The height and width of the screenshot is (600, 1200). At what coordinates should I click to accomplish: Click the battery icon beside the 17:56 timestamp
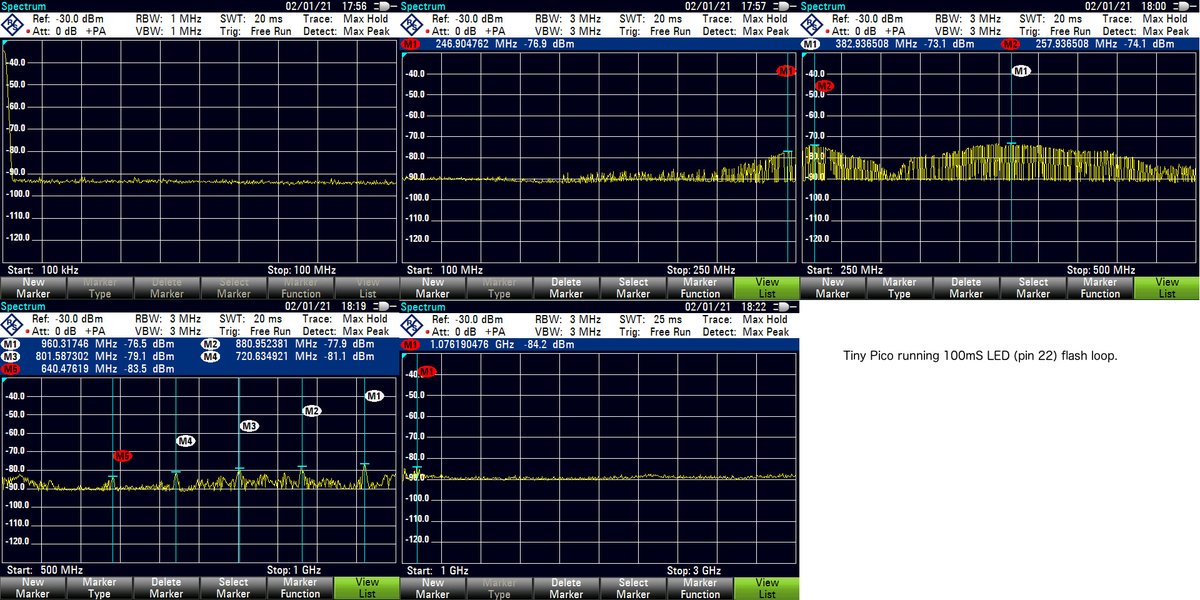(x=386, y=6)
